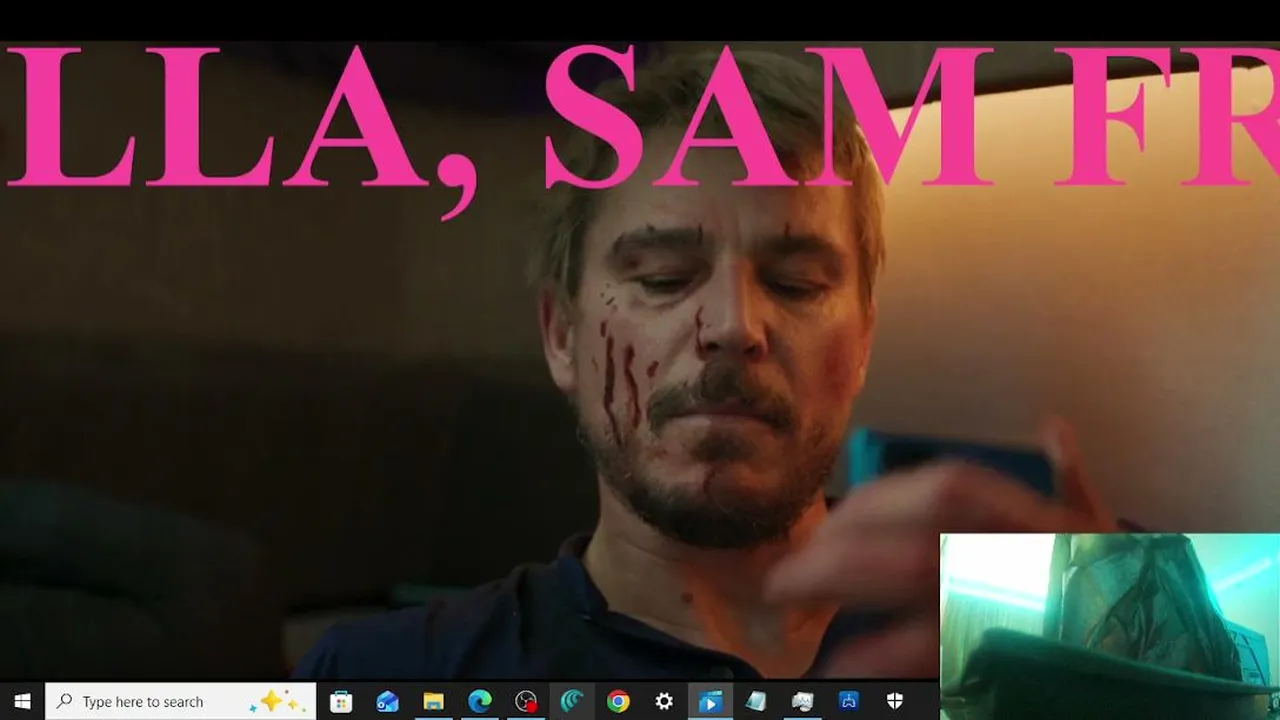This screenshot has width=1280, height=720.
Task: Click the 'Type here to search' box
Action: [x=181, y=702]
